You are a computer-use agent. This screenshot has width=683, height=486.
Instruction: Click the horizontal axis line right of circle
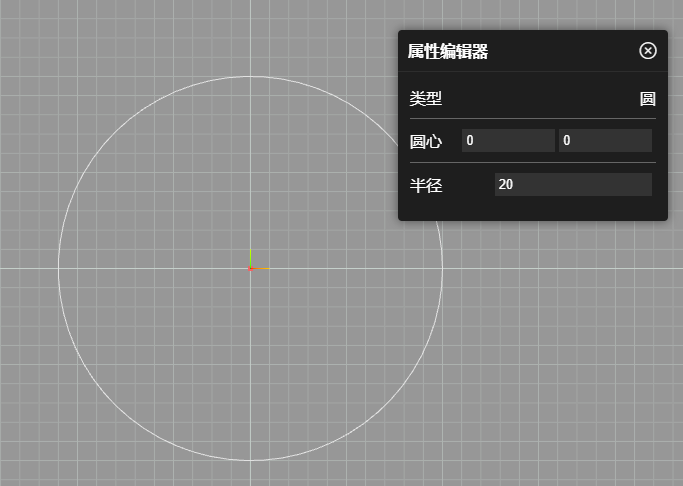[x=560, y=268]
